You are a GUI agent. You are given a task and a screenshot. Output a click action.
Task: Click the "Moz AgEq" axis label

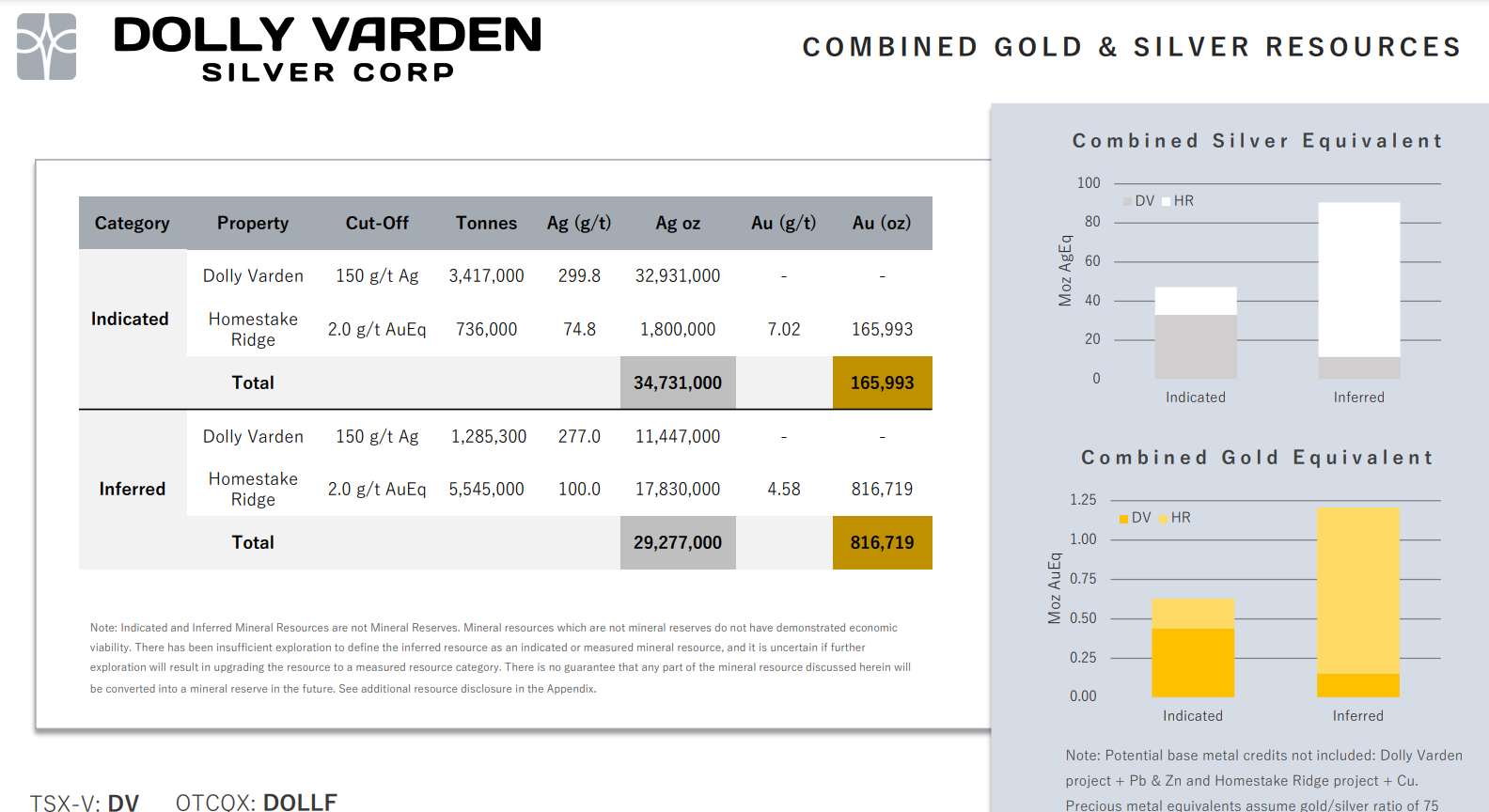[x=1065, y=271]
